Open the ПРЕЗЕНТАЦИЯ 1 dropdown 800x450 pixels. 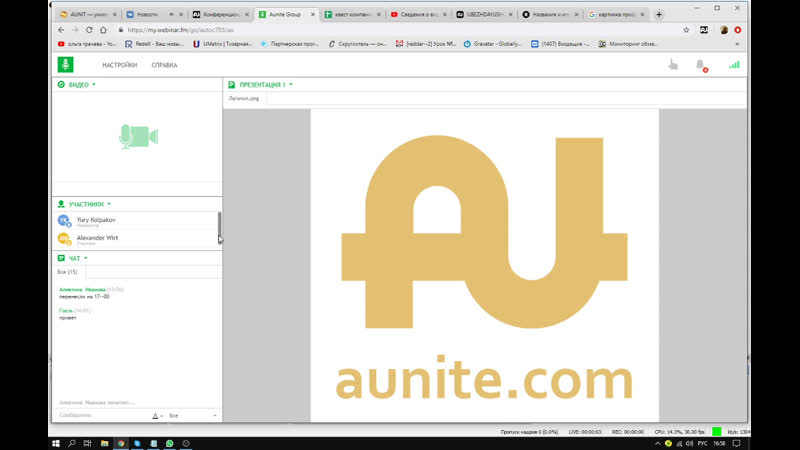click(x=291, y=85)
